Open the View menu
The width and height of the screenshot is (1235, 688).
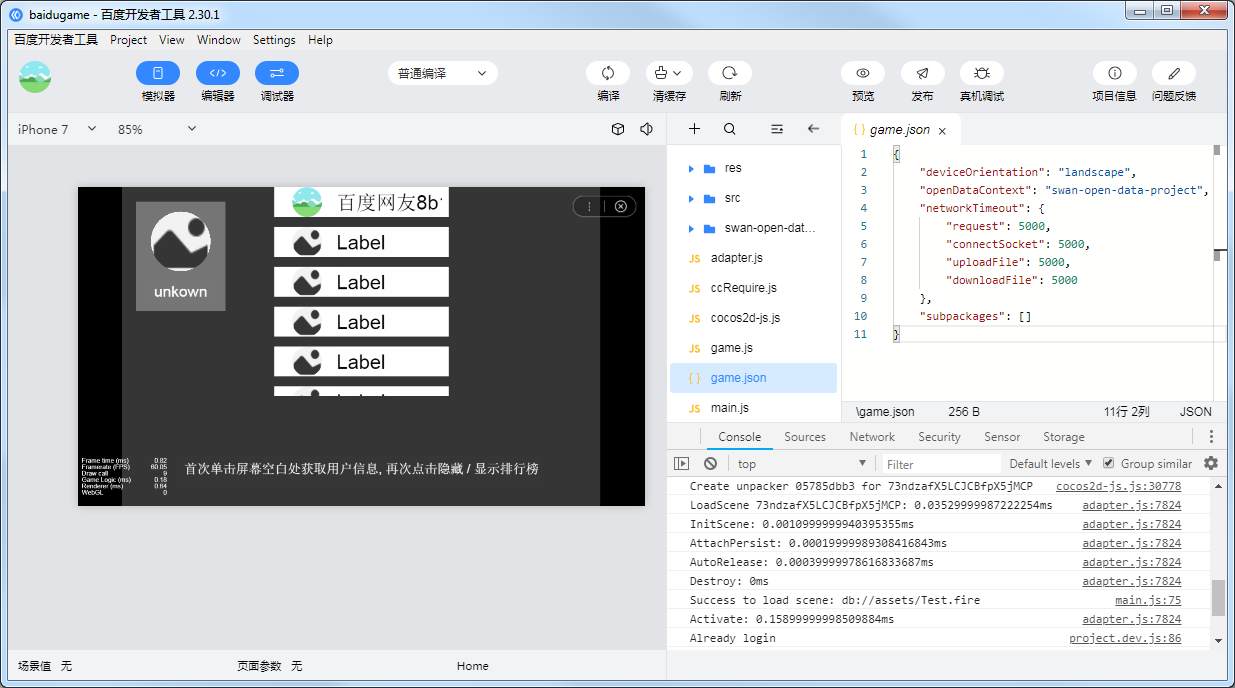172,40
